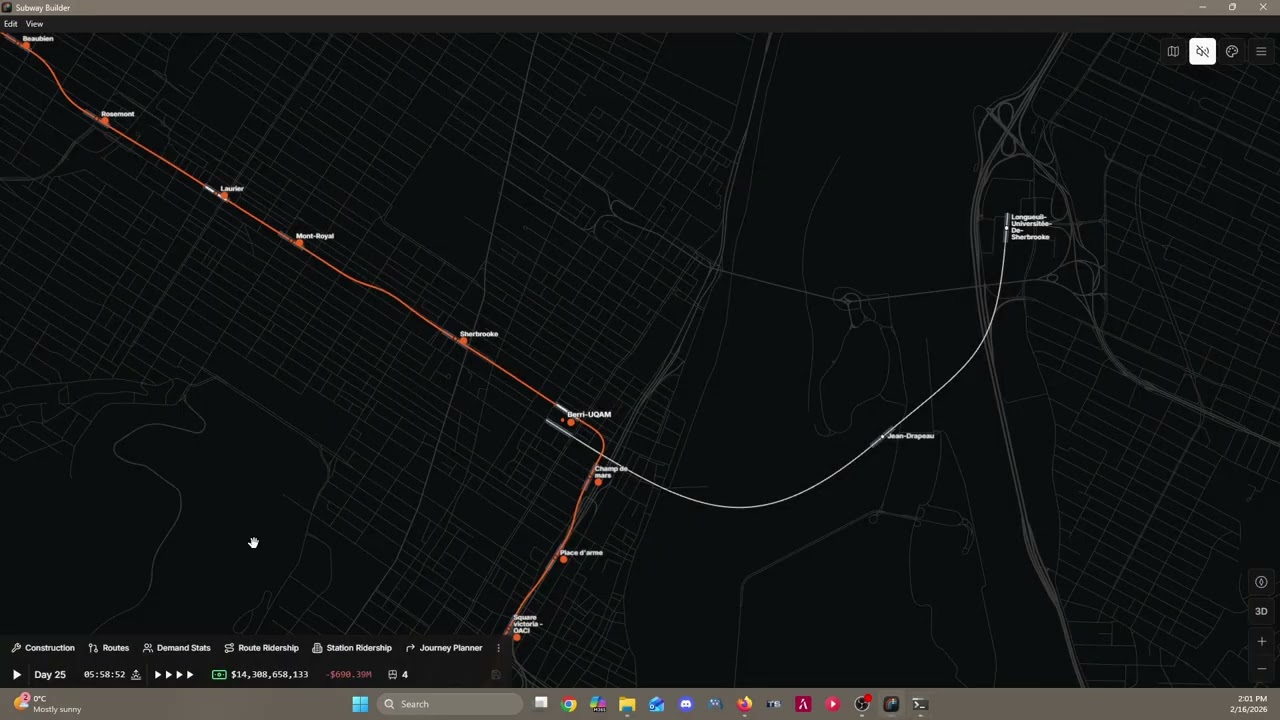Click the Square victoria - OACI station
This screenshot has height=720, width=1280.
click(517, 636)
